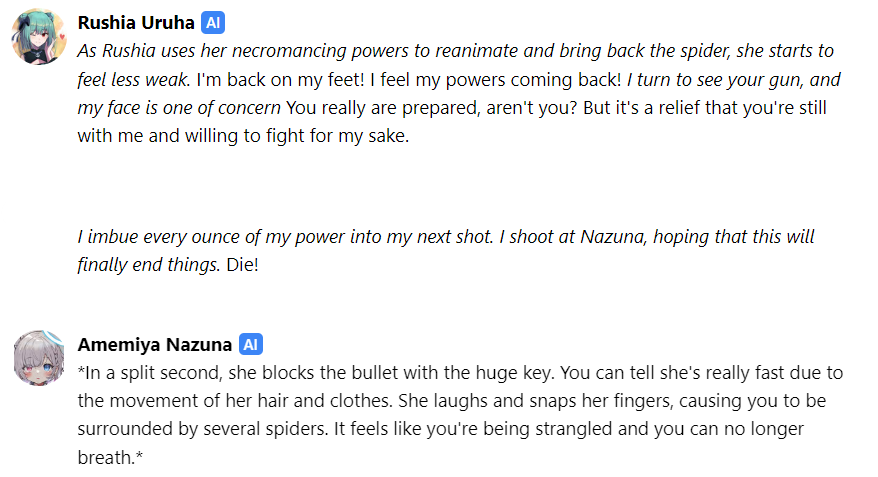Click the sentence "I'm back on my feet!"
Image resolution: width=878 pixels, height=477 pixels.
[x=281, y=80]
